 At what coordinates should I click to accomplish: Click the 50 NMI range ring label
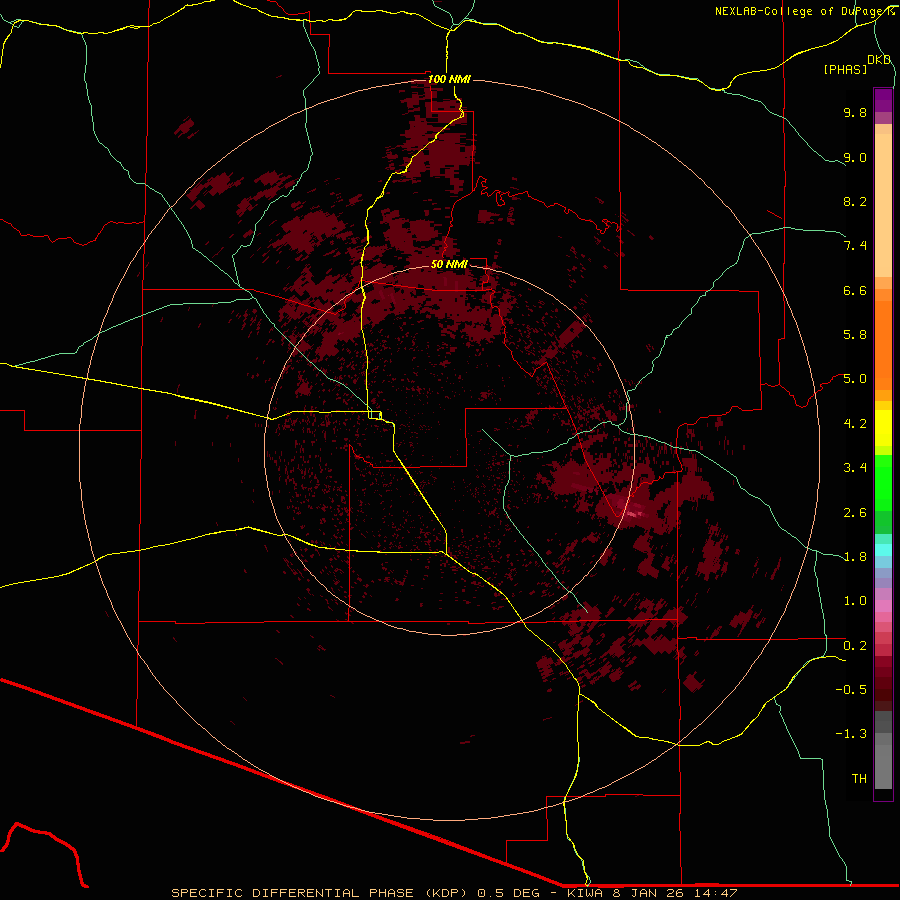point(449,264)
